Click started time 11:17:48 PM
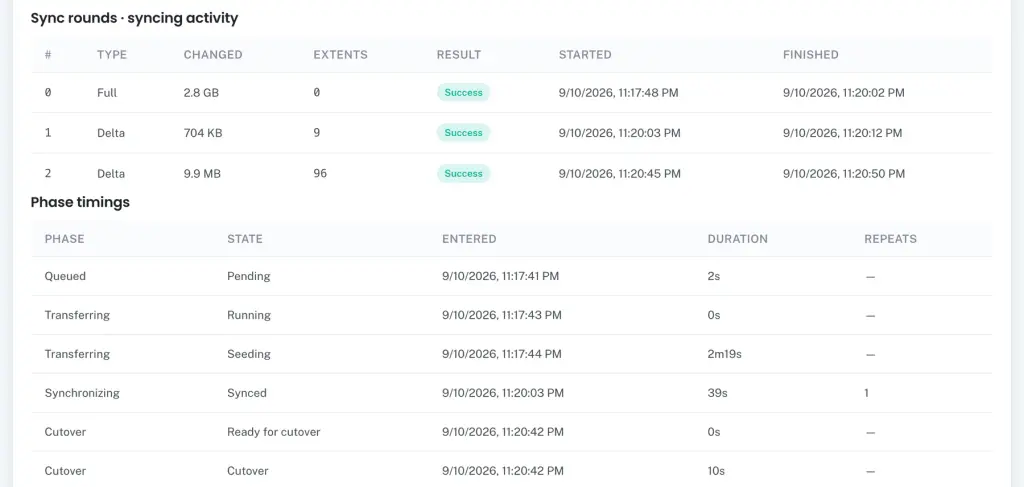The width and height of the screenshot is (1024, 487). [x=618, y=93]
